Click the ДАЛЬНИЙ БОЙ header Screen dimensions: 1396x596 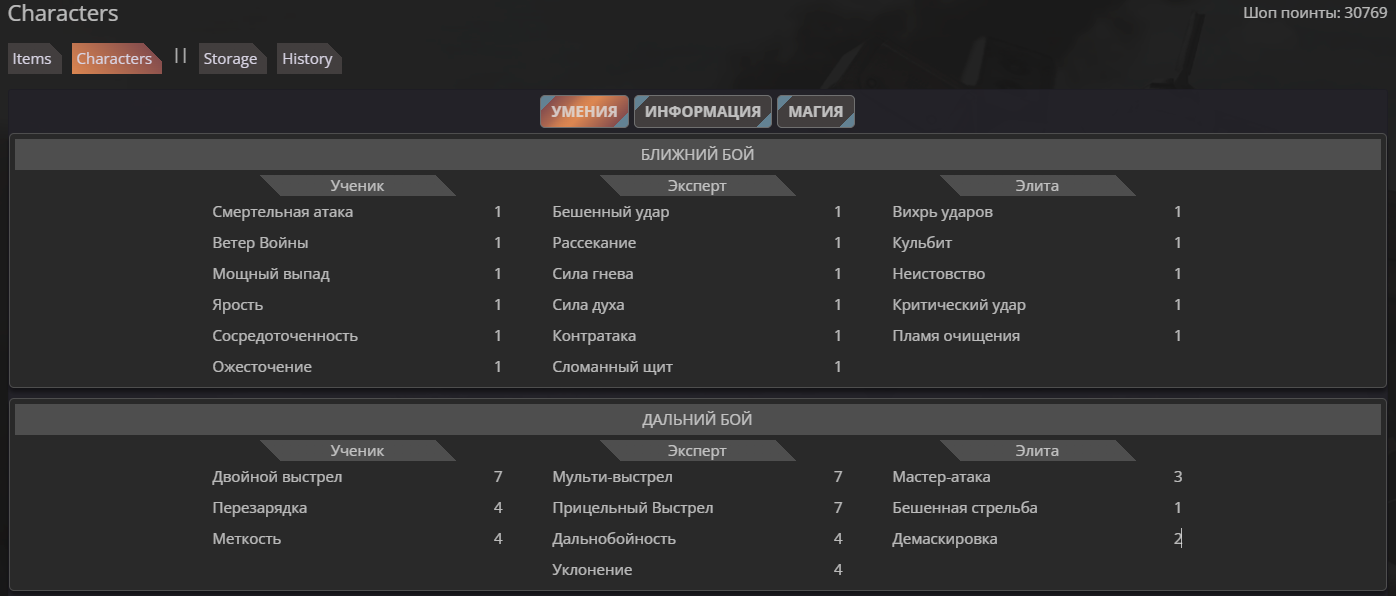(698, 420)
